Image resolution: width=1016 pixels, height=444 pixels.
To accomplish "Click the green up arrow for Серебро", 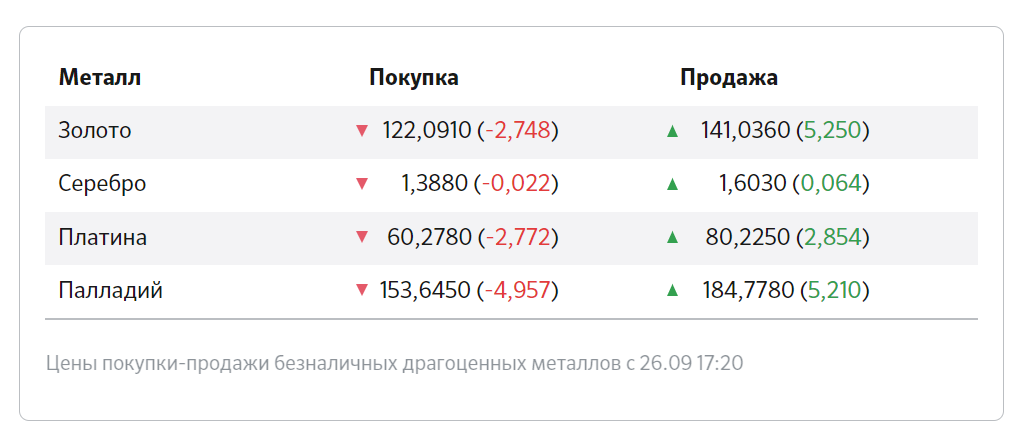I will (672, 184).
